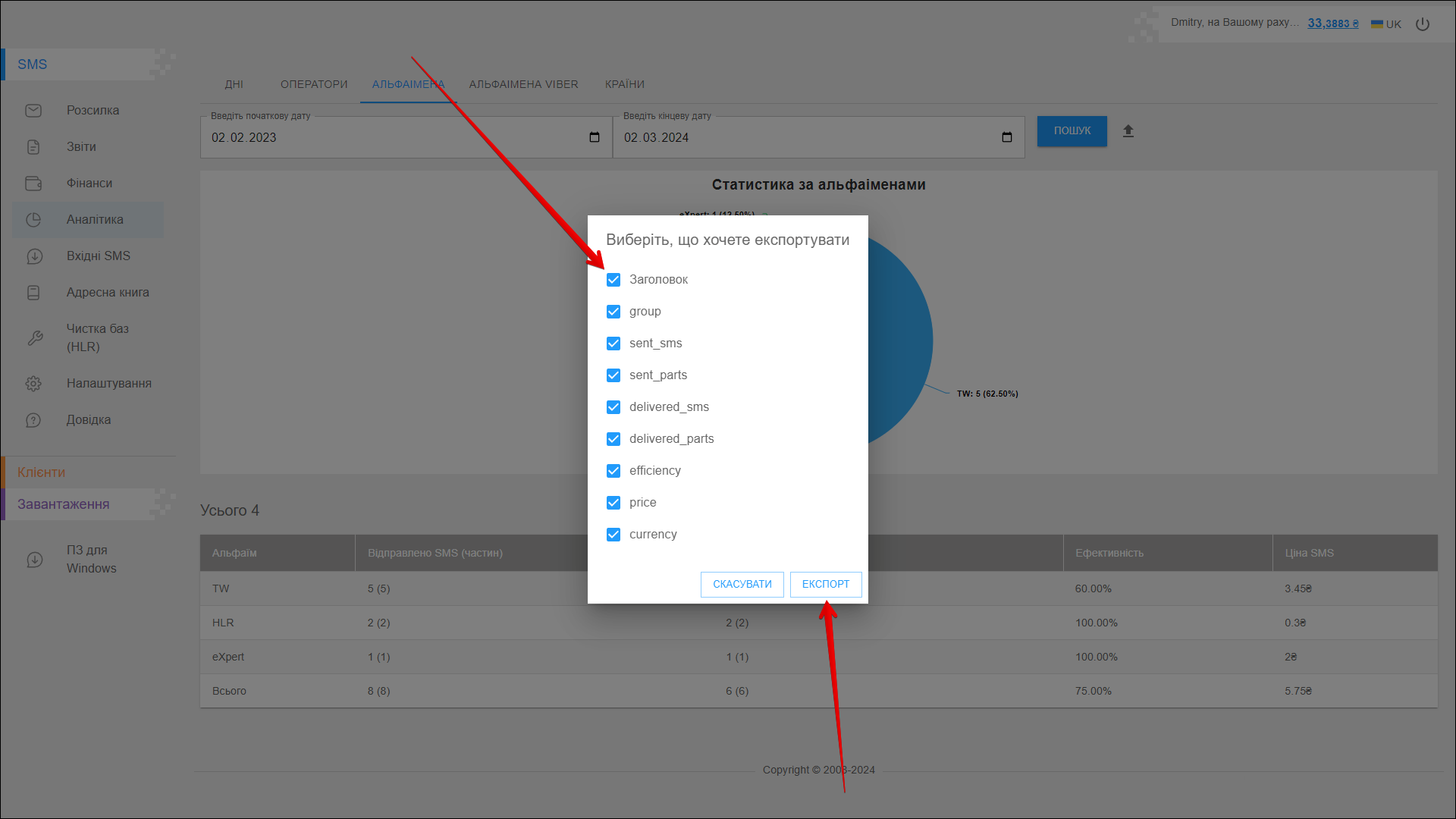Switch to the Оператори tab
Screen dimensions: 1456x819
tap(314, 84)
